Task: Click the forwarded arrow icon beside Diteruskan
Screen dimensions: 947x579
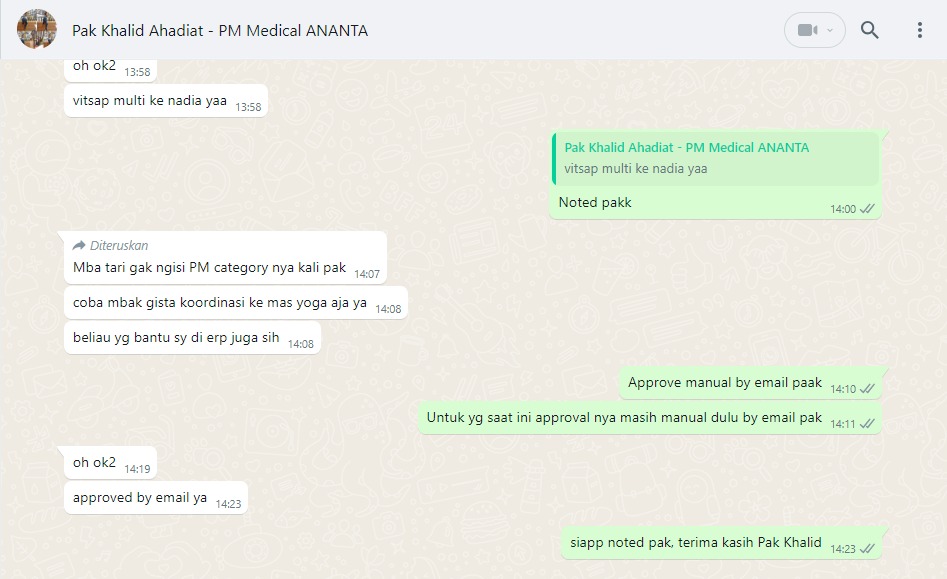Action: coord(79,245)
